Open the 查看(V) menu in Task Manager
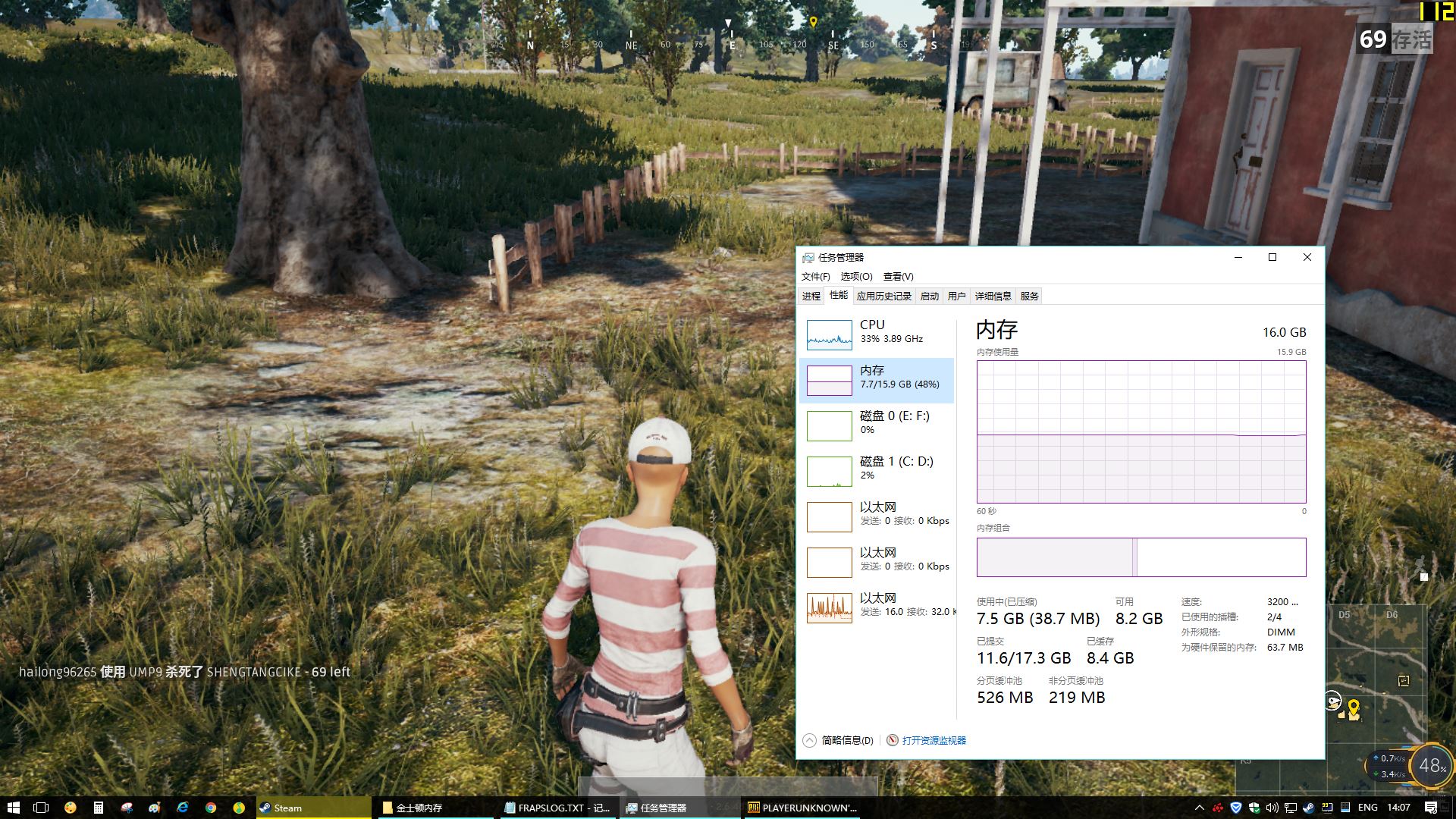 (x=898, y=277)
